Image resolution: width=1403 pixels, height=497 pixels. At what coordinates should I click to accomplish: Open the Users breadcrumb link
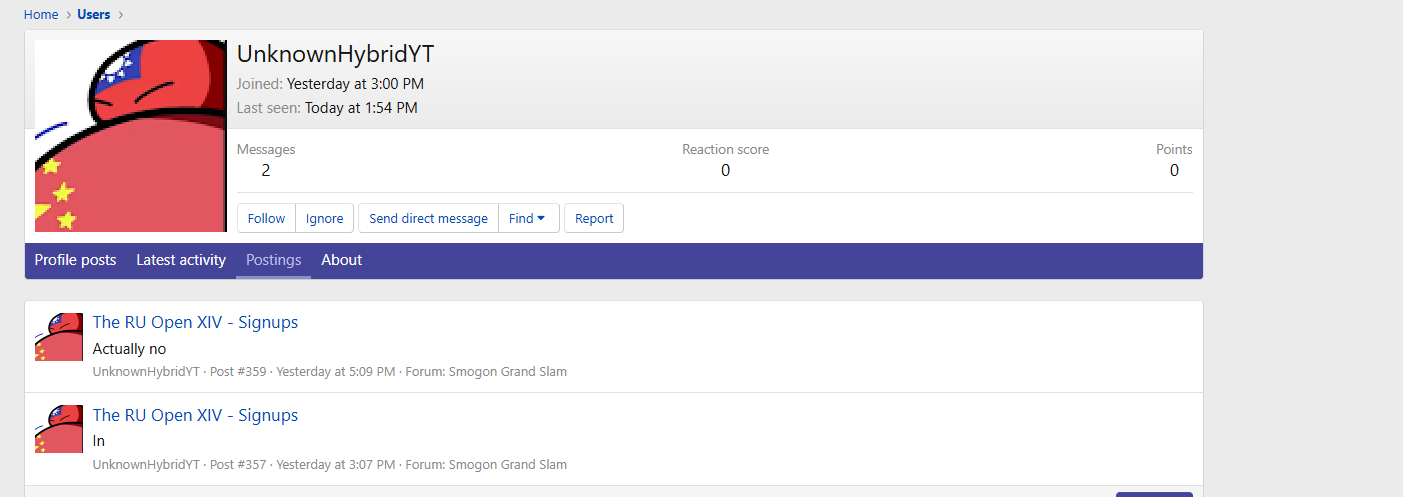[94, 14]
